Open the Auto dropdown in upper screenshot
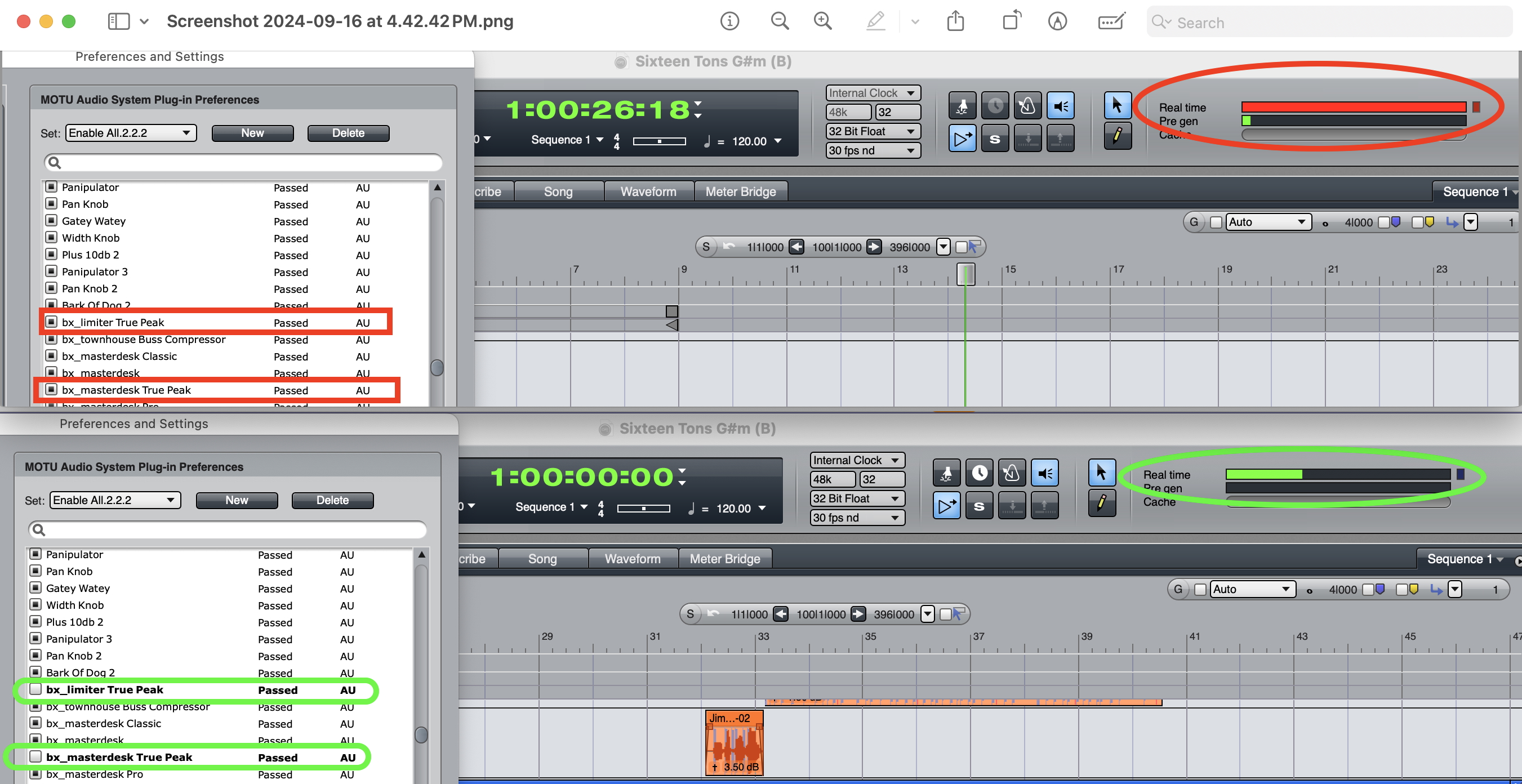 [1268, 222]
